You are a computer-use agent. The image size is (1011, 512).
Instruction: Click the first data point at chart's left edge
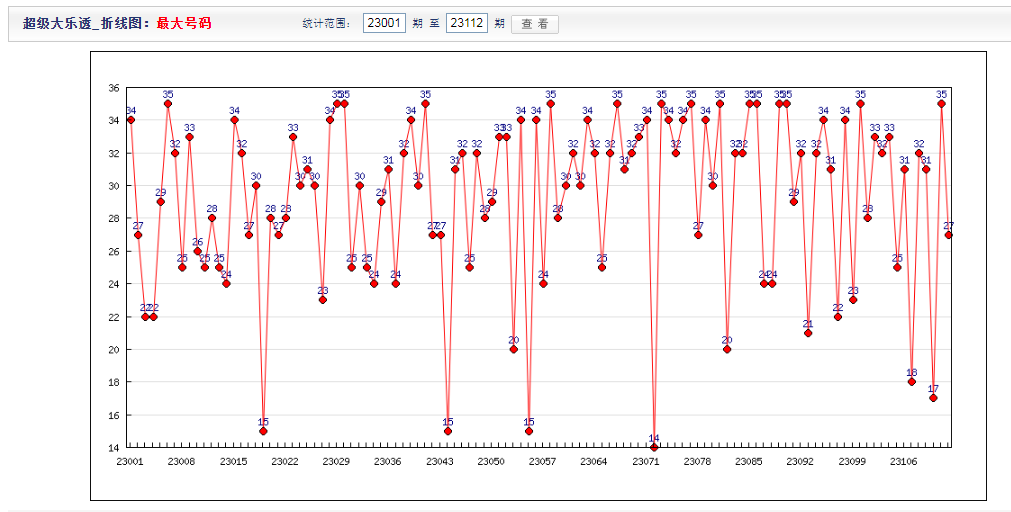(x=131, y=120)
